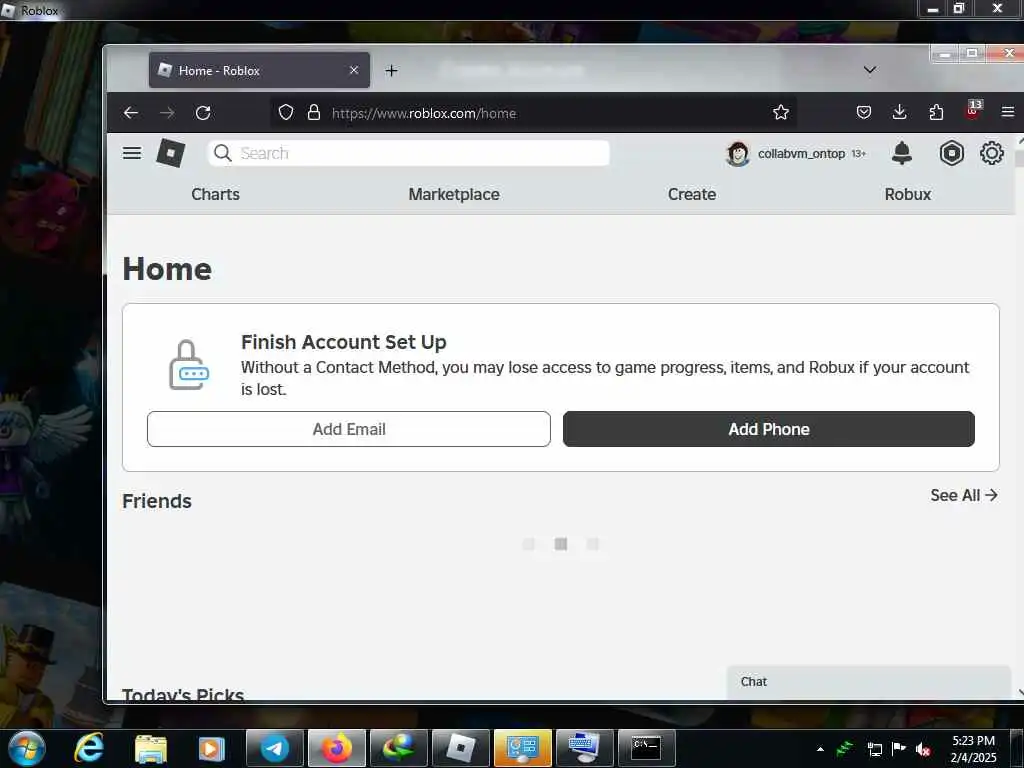Screen dimensions: 1024x768
Task: Click the taskbar clock showing 5:23 PM
Action: 973,748
